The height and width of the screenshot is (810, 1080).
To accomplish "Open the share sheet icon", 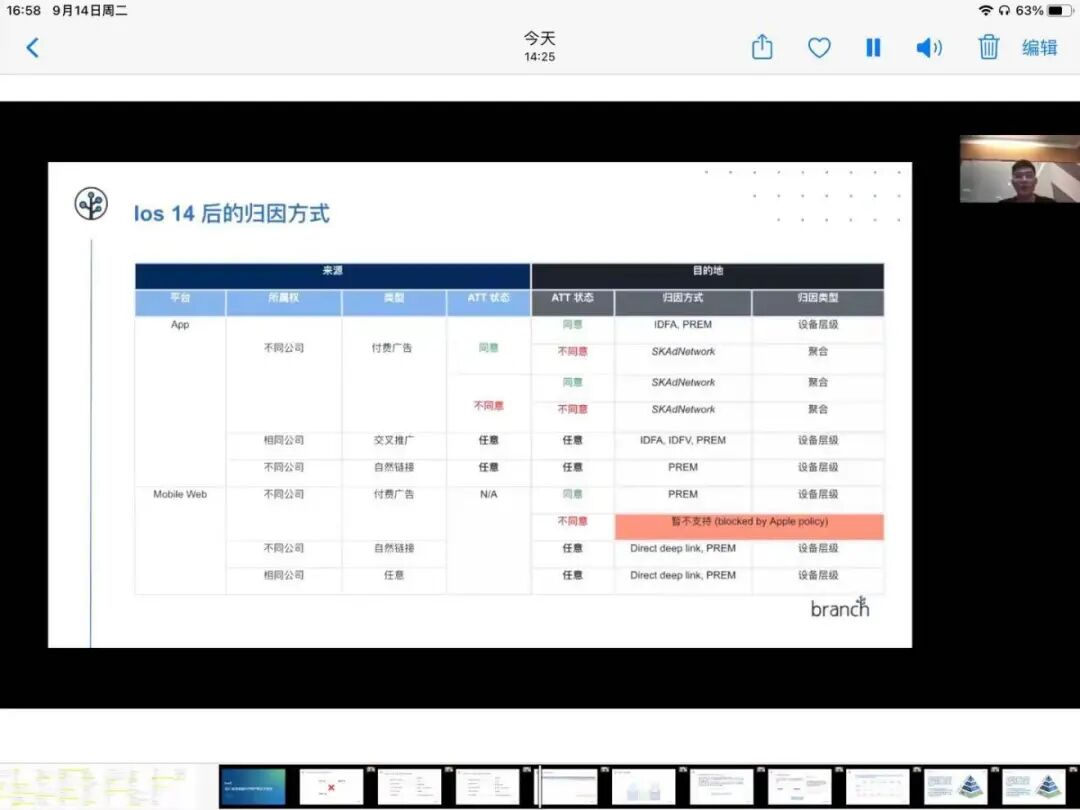I will tap(762, 47).
